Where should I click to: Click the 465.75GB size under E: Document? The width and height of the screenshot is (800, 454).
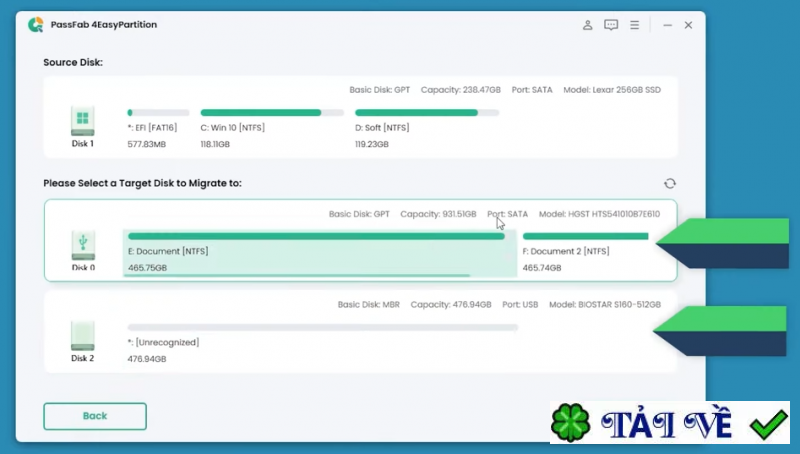coord(147,268)
